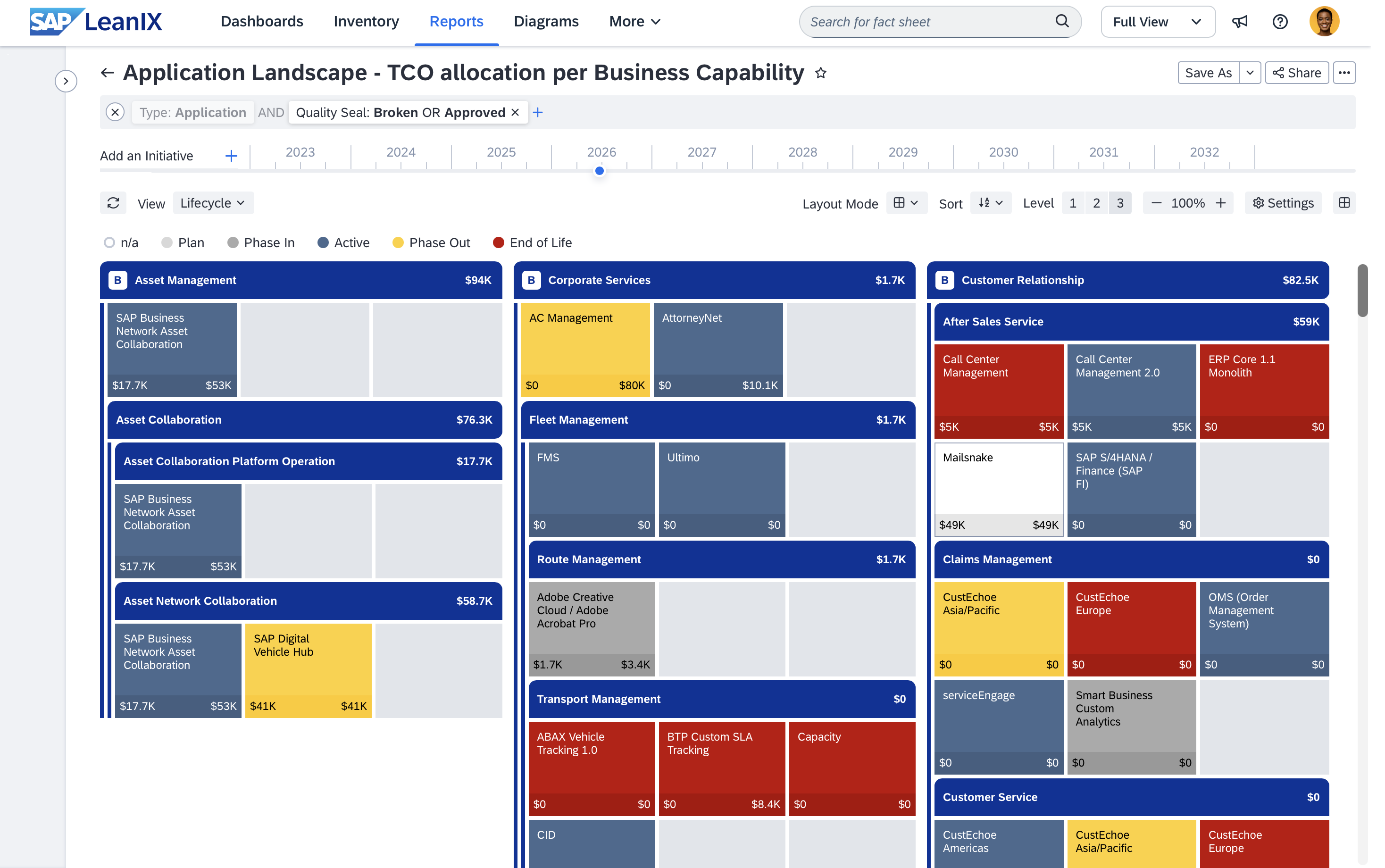The image size is (1385, 868).
Task: Expand the left sidebar with the chevron
Action: pos(66,81)
